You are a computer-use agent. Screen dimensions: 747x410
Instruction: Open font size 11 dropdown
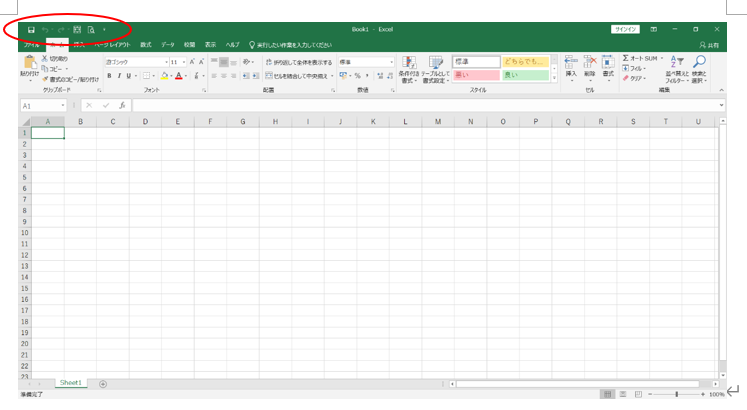(184, 62)
